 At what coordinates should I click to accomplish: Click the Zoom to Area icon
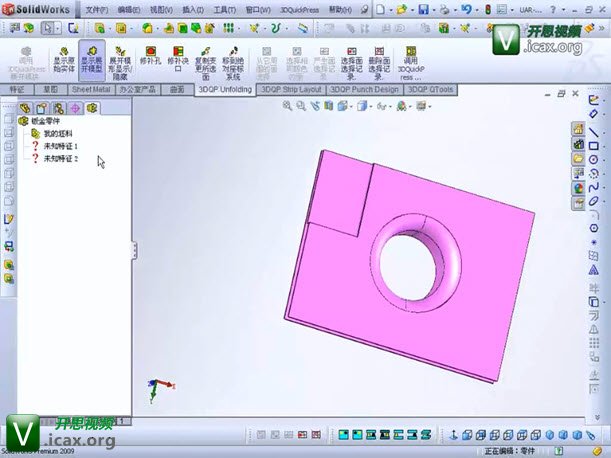[301, 105]
